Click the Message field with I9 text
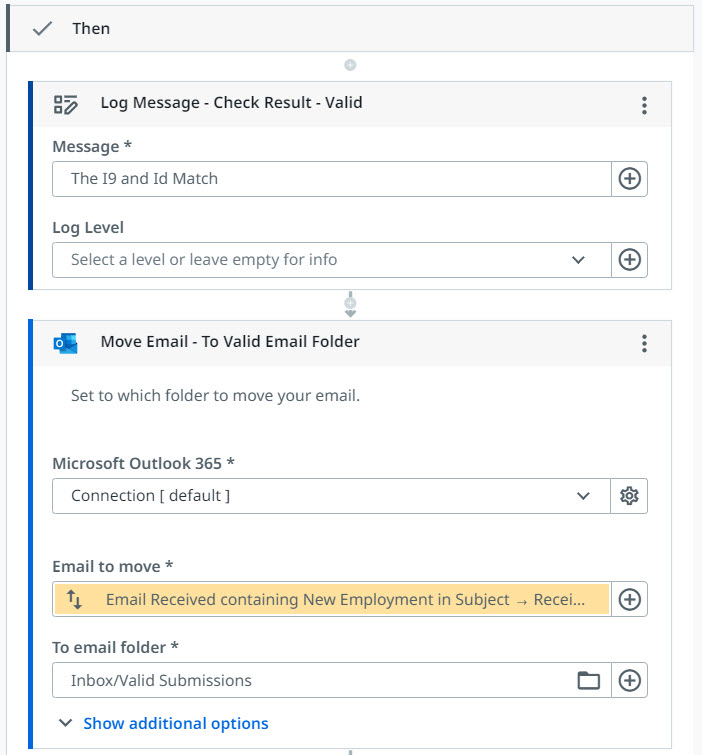 (330, 179)
